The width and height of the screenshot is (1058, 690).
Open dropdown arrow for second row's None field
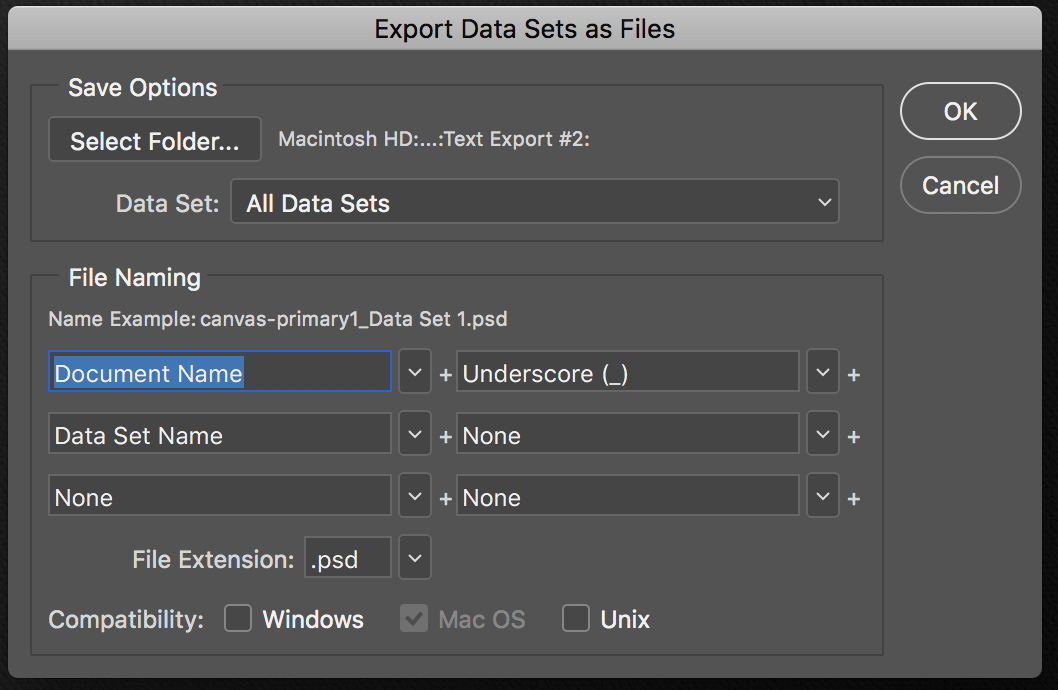click(x=822, y=435)
